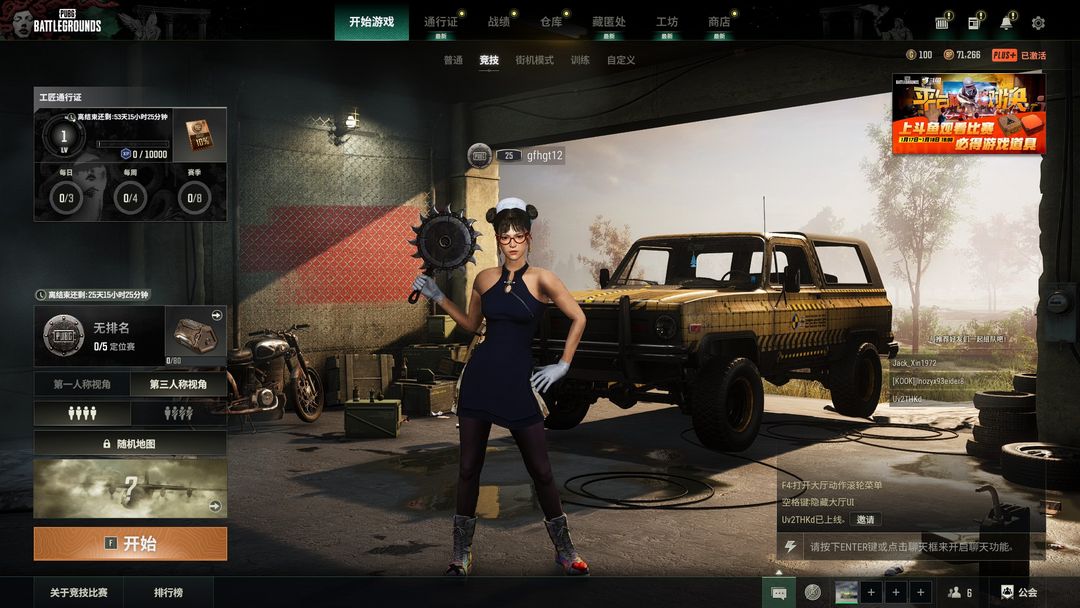Click the orange 开始 button
Image resolution: width=1080 pixels, height=608 pixels.
(x=130, y=543)
